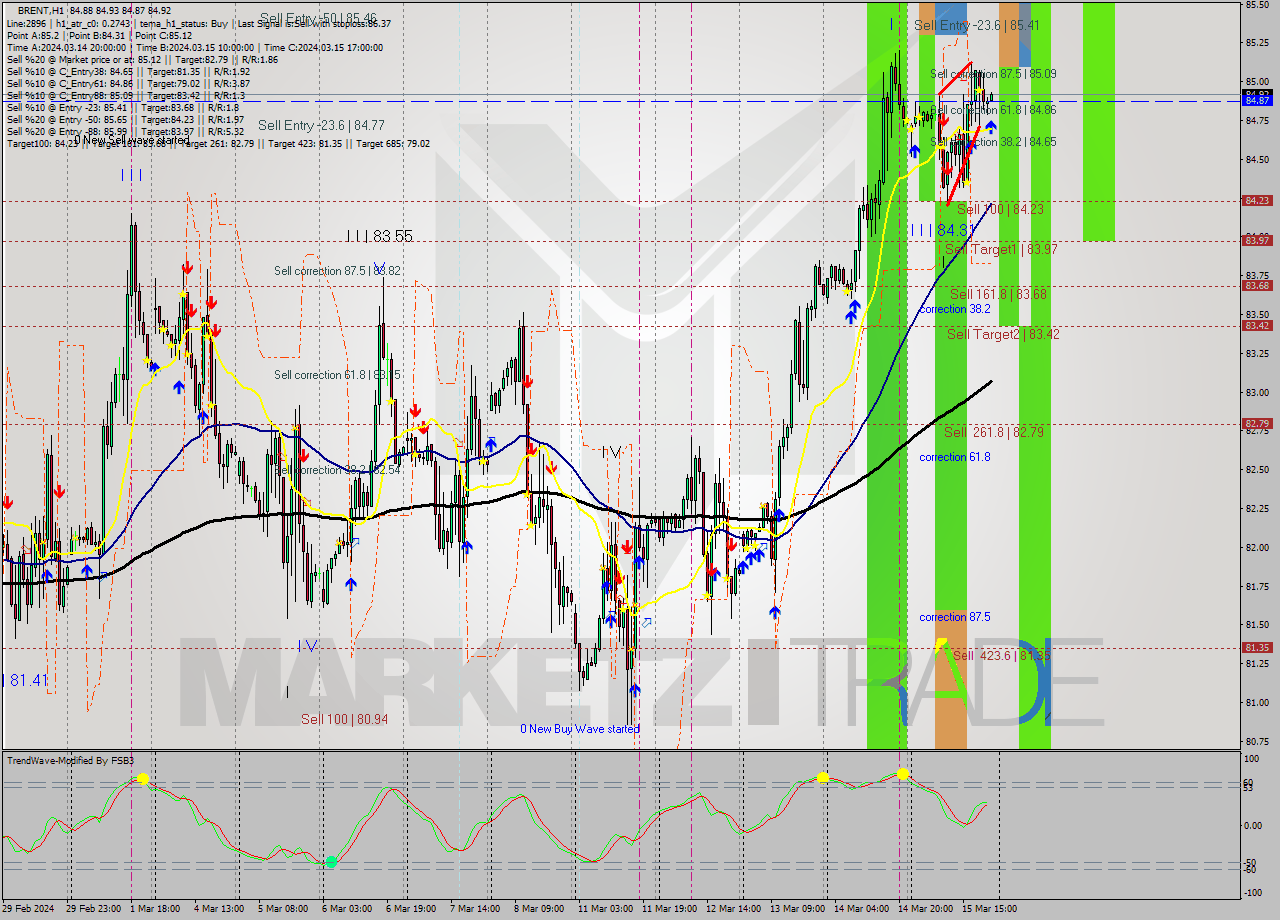1280x920 pixels.
Task: Select the '13 Mar 09:00' time label
Action: pyautogui.click(x=796, y=908)
